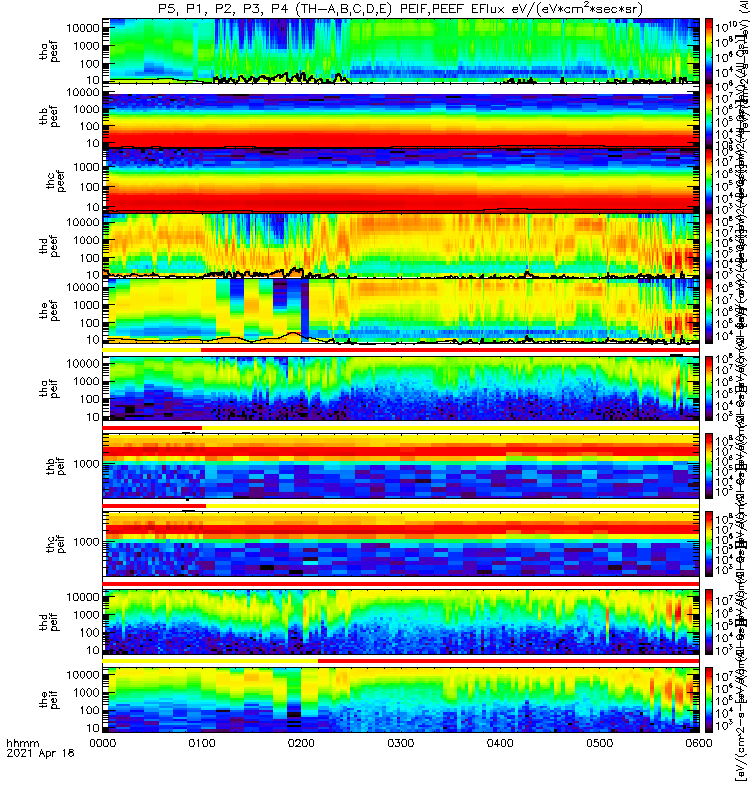Image resolution: width=750 pixels, height=800 pixels.
Task: Click the 0300 time axis tick label
Action: coord(401,743)
